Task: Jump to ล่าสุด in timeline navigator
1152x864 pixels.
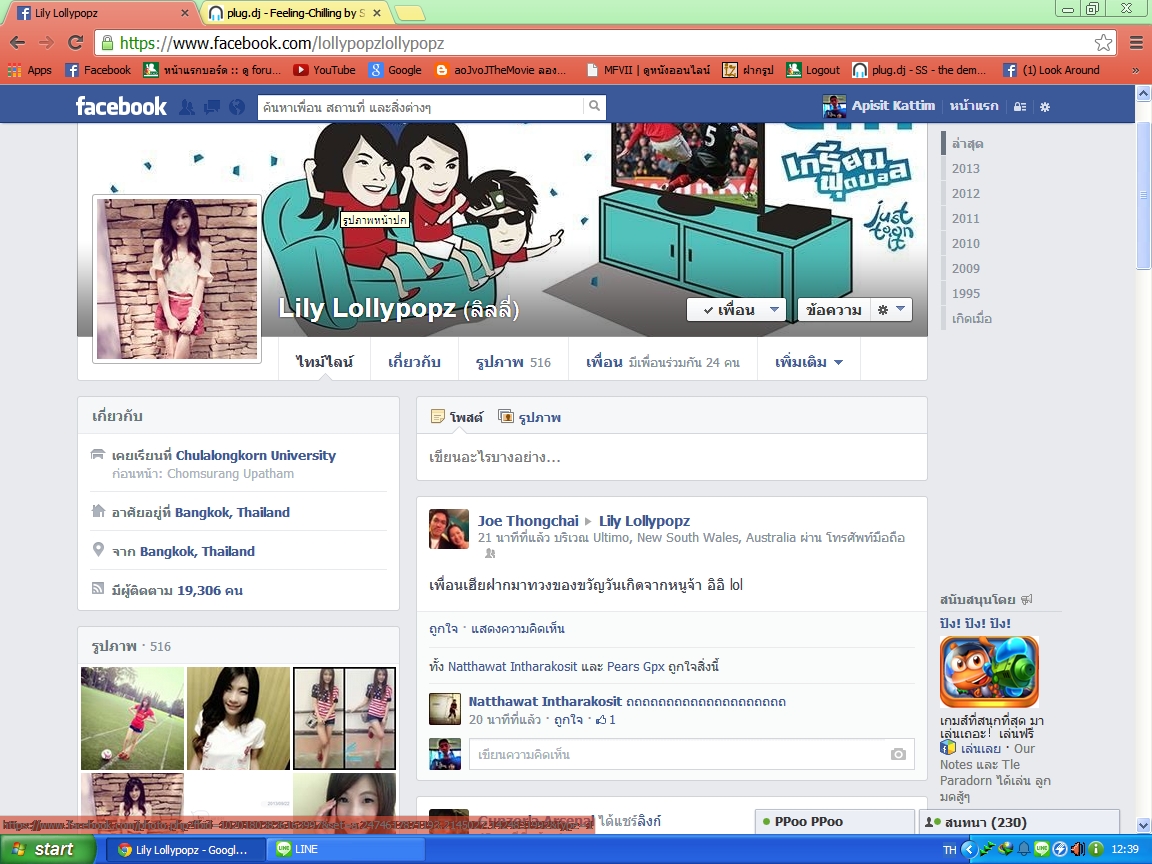Action: [x=967, y=143]
